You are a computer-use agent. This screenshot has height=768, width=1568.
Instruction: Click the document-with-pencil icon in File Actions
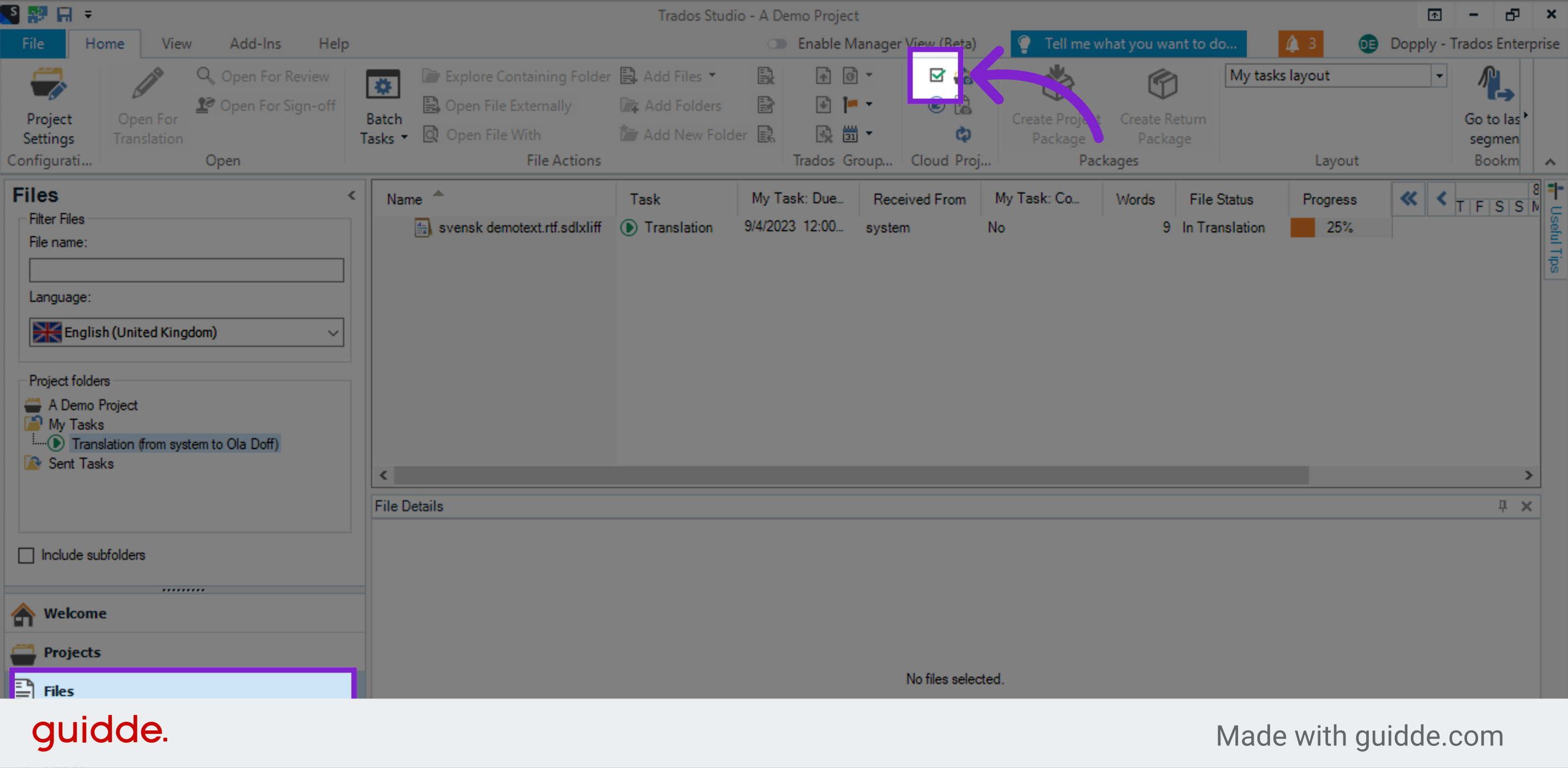[x=765, y=105]
